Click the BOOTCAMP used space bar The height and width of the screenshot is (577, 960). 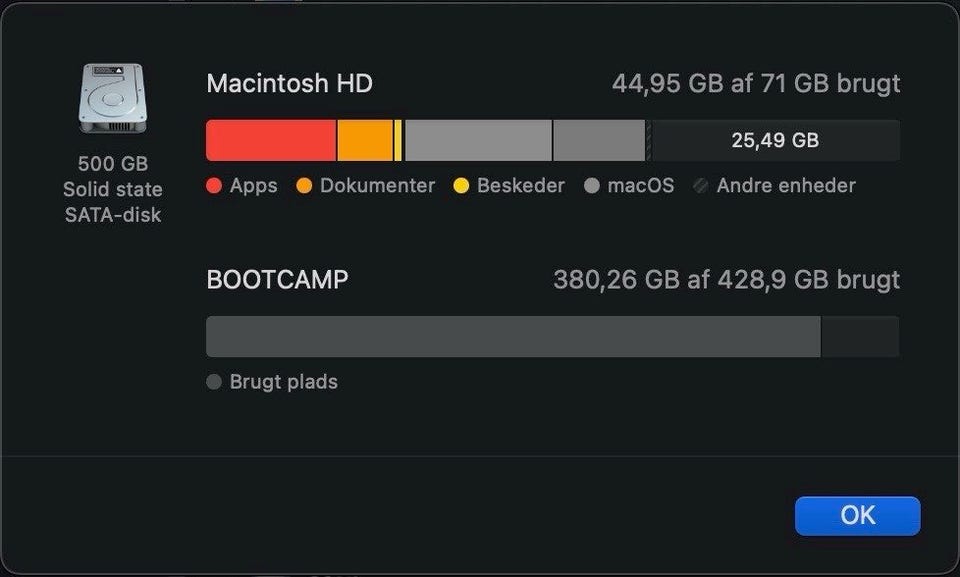[512, 337]
